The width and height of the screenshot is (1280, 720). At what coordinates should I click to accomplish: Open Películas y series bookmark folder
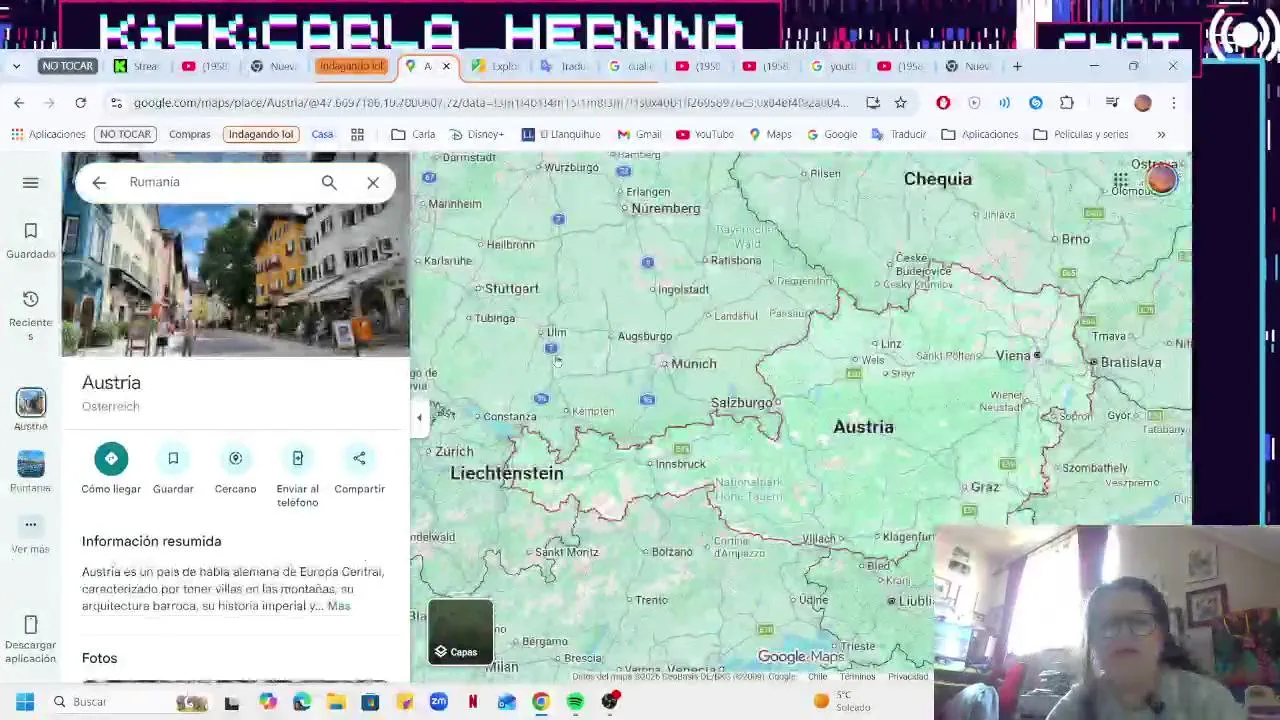(x=1080, y=134)
